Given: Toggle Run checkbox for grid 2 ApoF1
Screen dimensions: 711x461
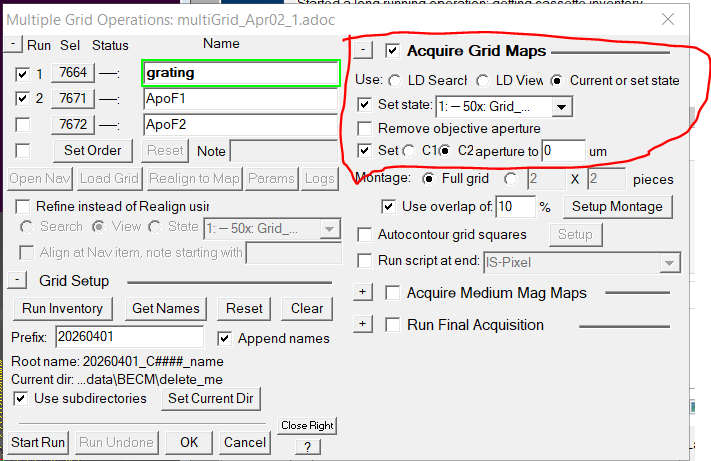Looking at the screenshot, I should pyautogui.click(x=22, y=98).
